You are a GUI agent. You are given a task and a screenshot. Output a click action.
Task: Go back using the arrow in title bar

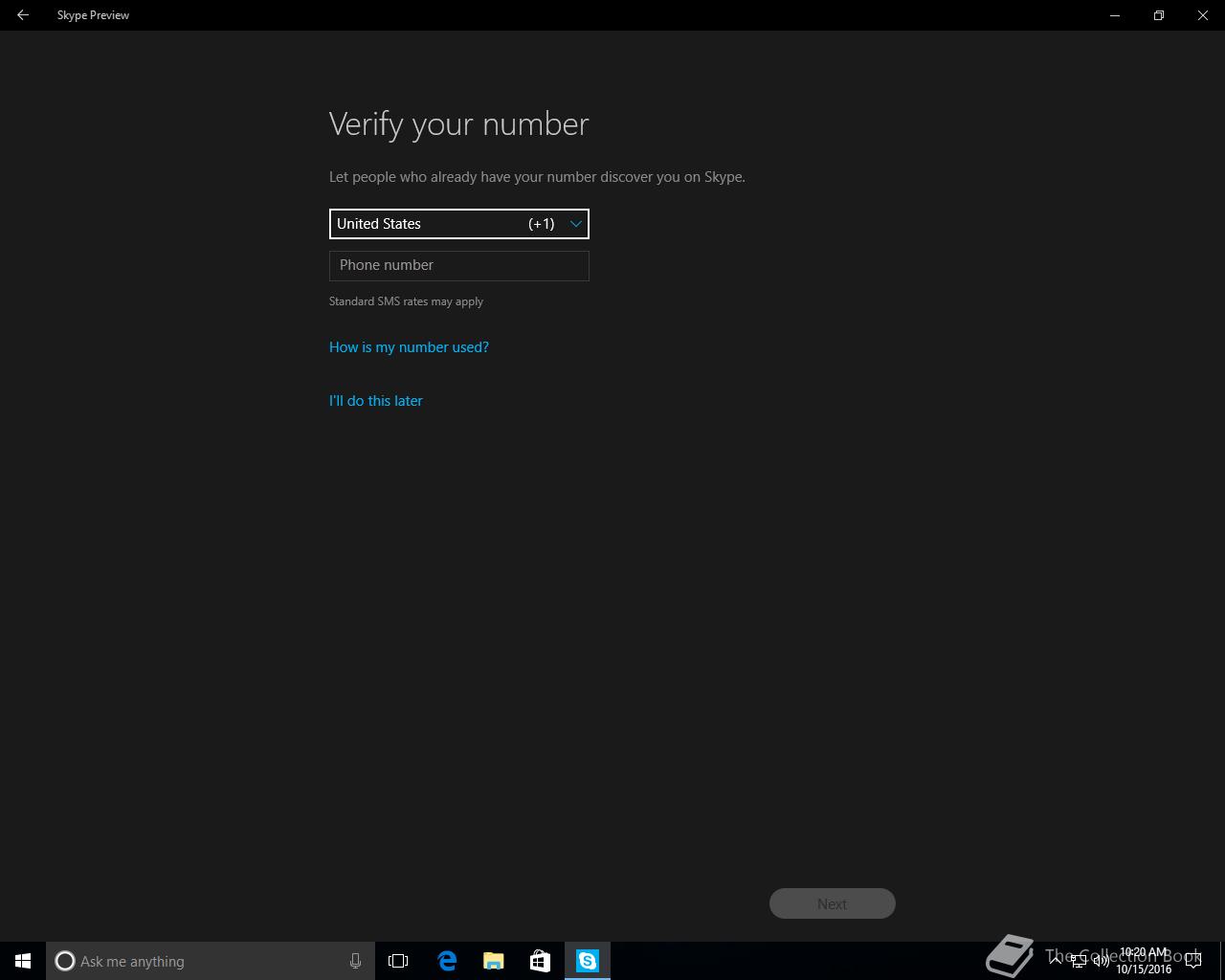coord(23,15)
